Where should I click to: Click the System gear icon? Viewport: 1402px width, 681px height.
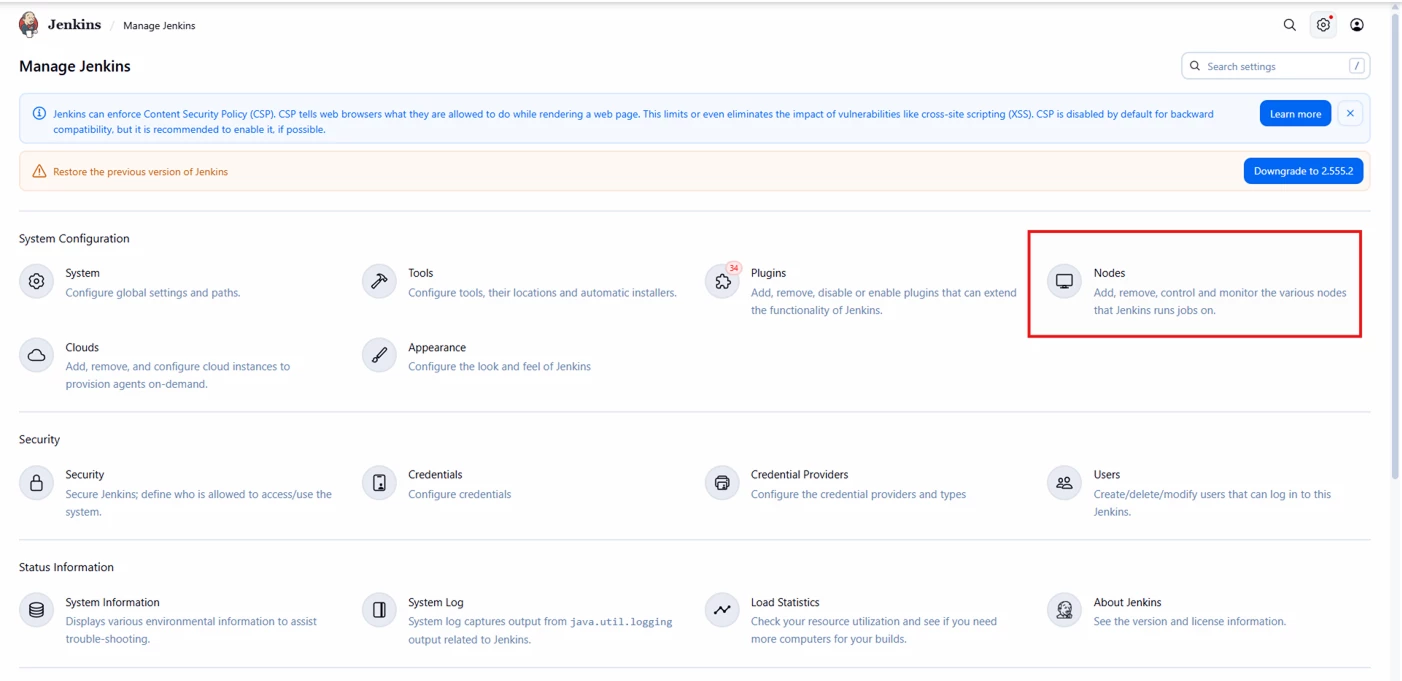(37, 282)
